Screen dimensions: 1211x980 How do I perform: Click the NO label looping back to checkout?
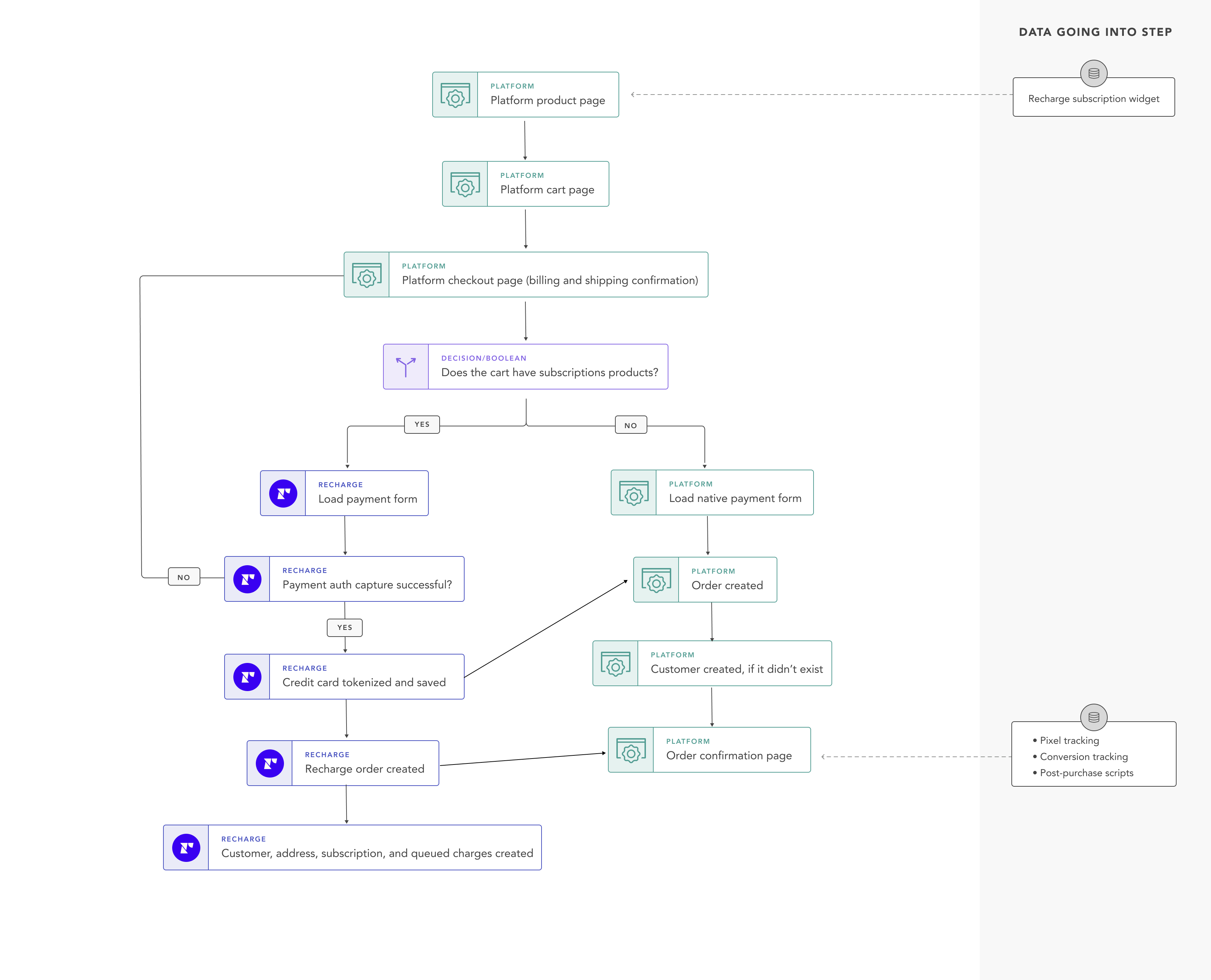[x=183, y=577]
